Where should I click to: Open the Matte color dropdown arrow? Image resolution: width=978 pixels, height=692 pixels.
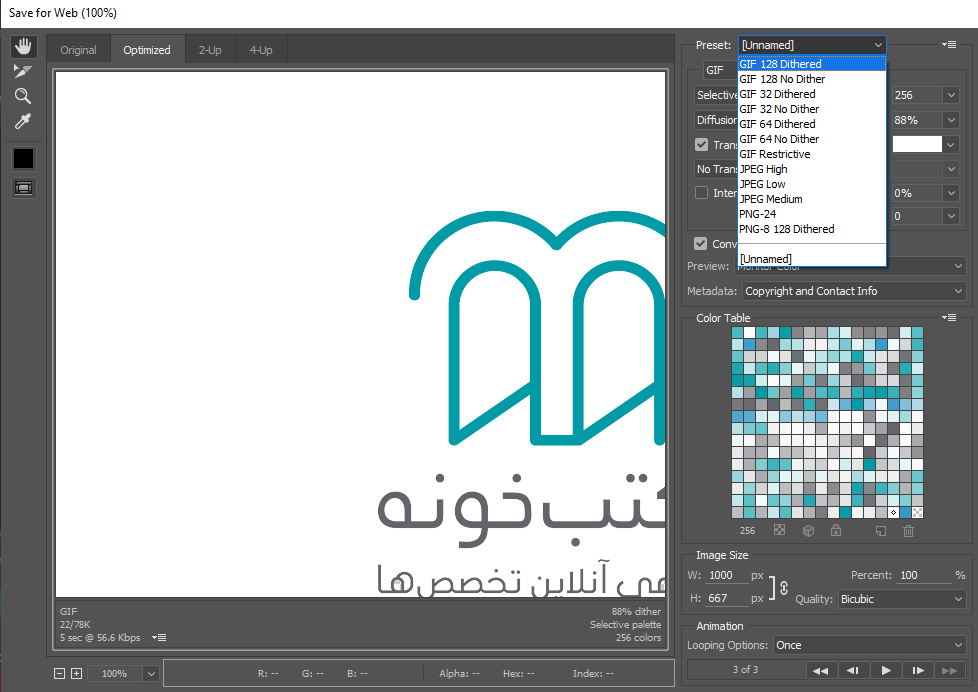[951, 145]
